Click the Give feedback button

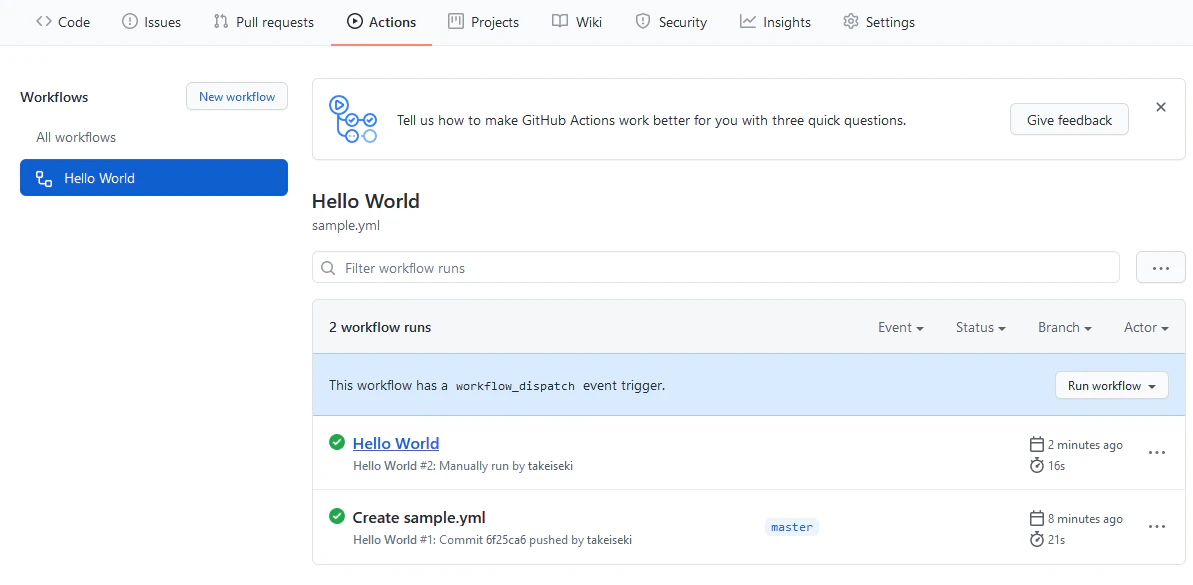1069,120
